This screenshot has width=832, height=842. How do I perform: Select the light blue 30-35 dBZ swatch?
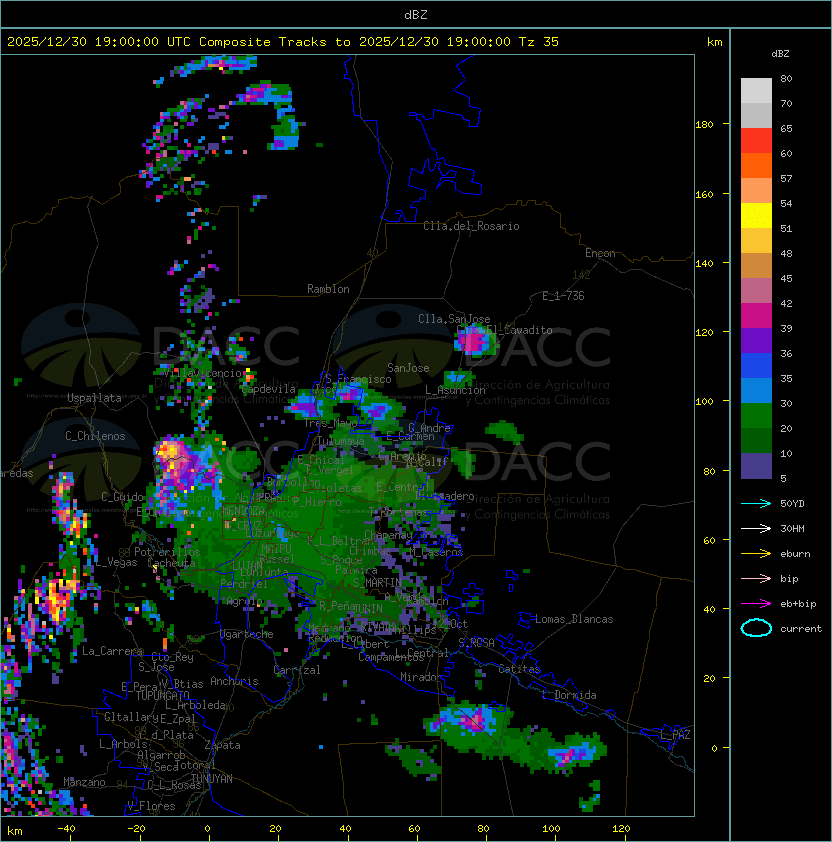[756, 390]
